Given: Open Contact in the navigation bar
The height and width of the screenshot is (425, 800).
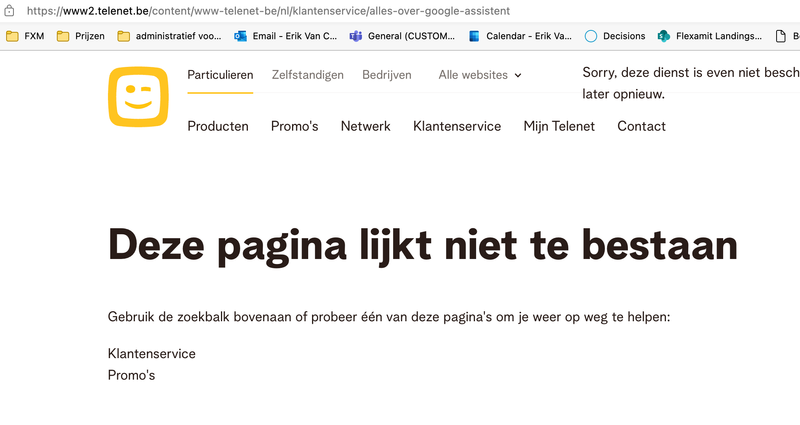Looking at the screenshot, I should pyautogui.click(x=641, y=126).
